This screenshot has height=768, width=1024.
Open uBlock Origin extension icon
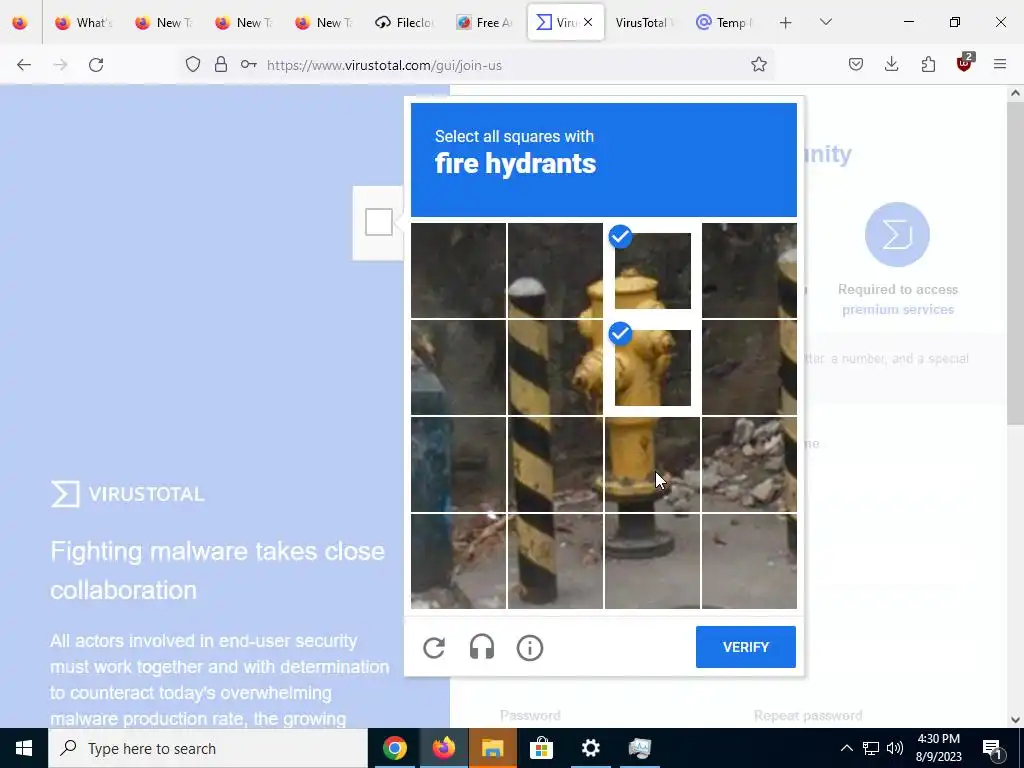coord(965,63)
